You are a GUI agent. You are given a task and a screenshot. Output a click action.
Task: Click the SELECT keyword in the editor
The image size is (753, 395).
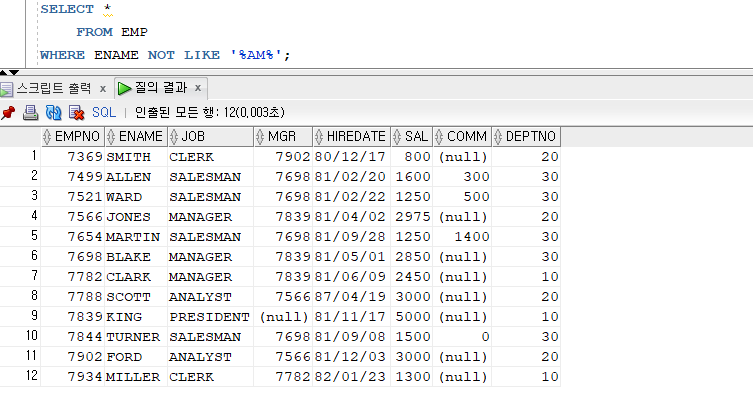pos(67,9)
